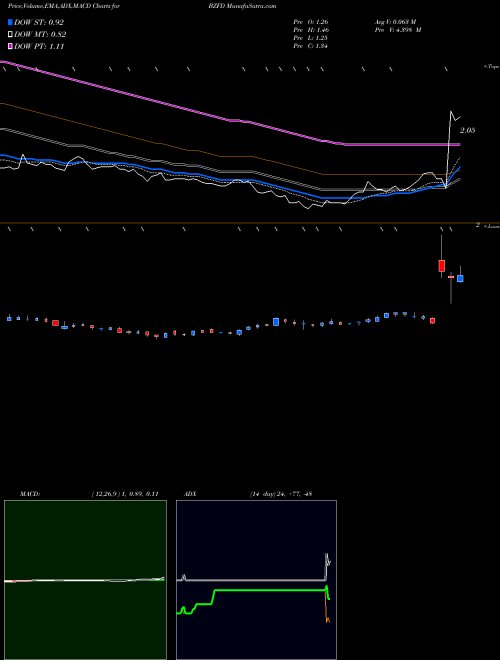Click the Lows marker label
This screenshot has width=500, height=660.
point(491,226)
